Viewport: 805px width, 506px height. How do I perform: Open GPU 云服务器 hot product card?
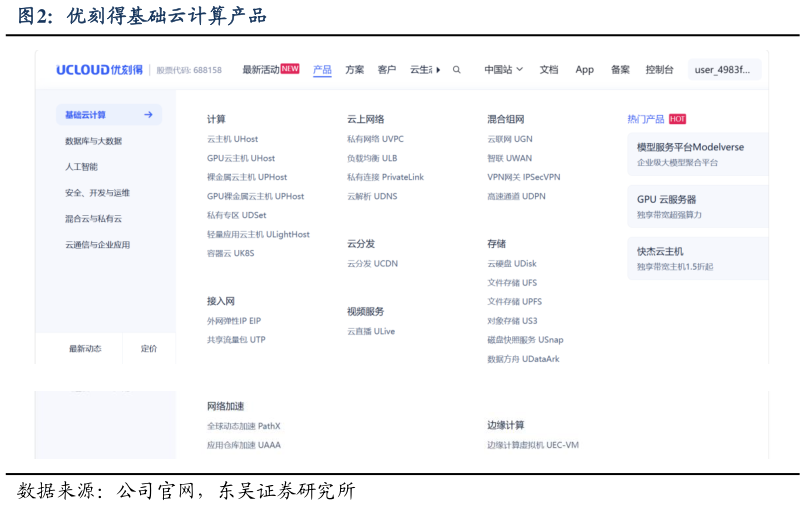click(x=698, y=206)
